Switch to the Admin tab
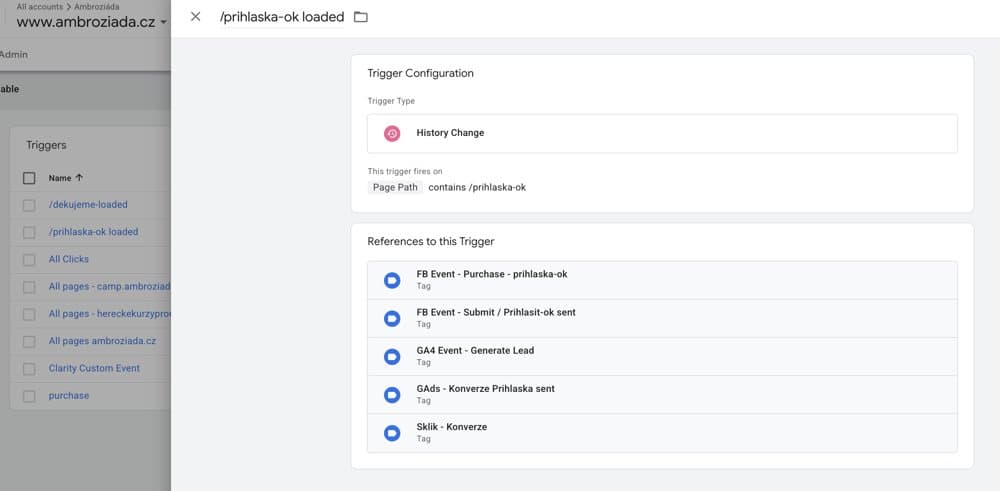The height and width of the screenshot is (491, 1000). pyautogui.click(x=13, y=55)
